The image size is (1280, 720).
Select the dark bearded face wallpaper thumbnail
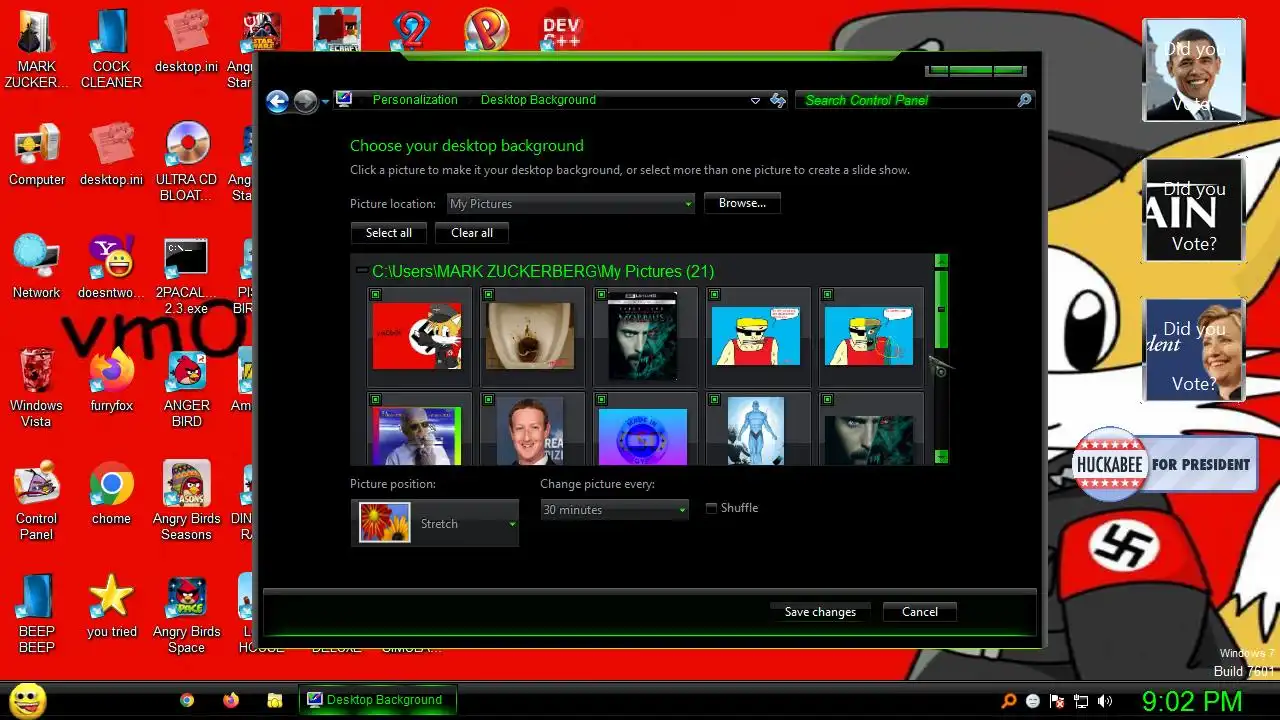869,440
